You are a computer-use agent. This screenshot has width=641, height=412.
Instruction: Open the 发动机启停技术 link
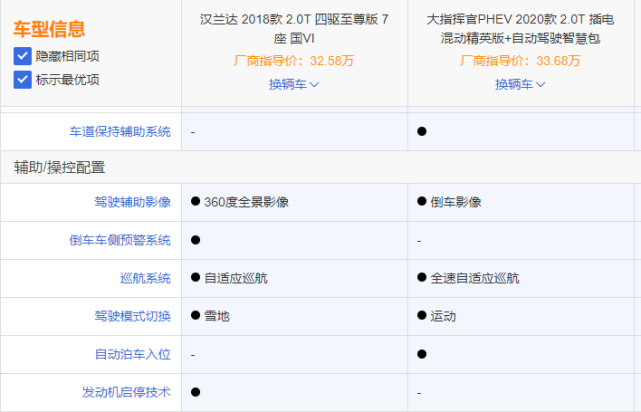[x=126, y=392]
